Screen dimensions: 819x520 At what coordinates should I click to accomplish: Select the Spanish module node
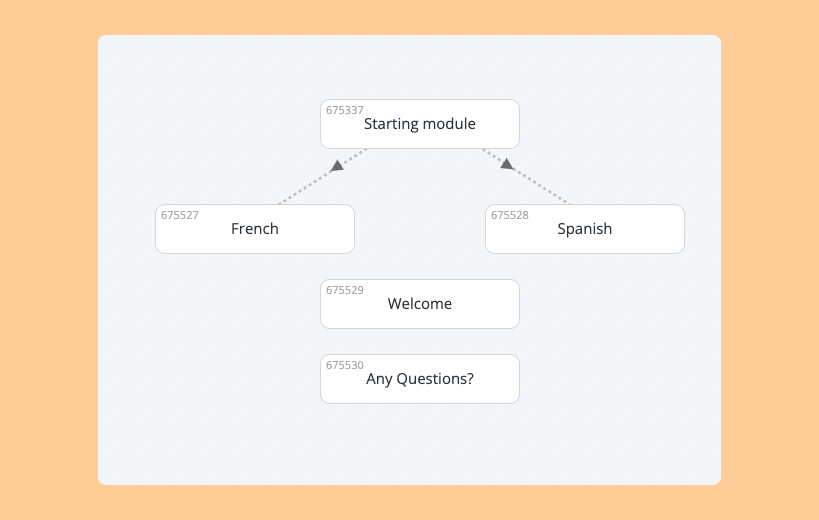pos(585,229)
